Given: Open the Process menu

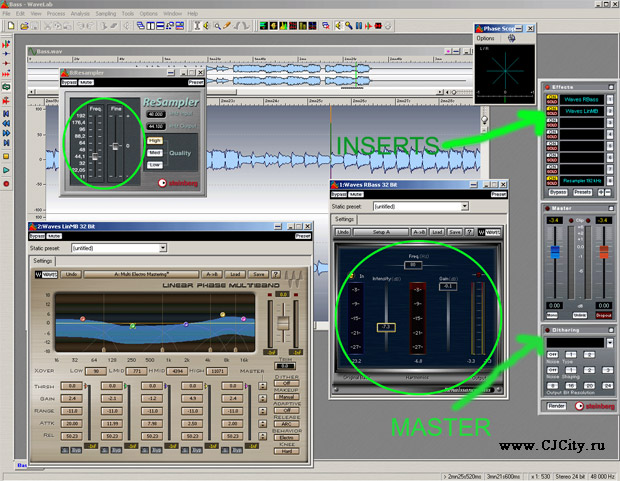Looking at the screenshot, I should click(56, 13).
